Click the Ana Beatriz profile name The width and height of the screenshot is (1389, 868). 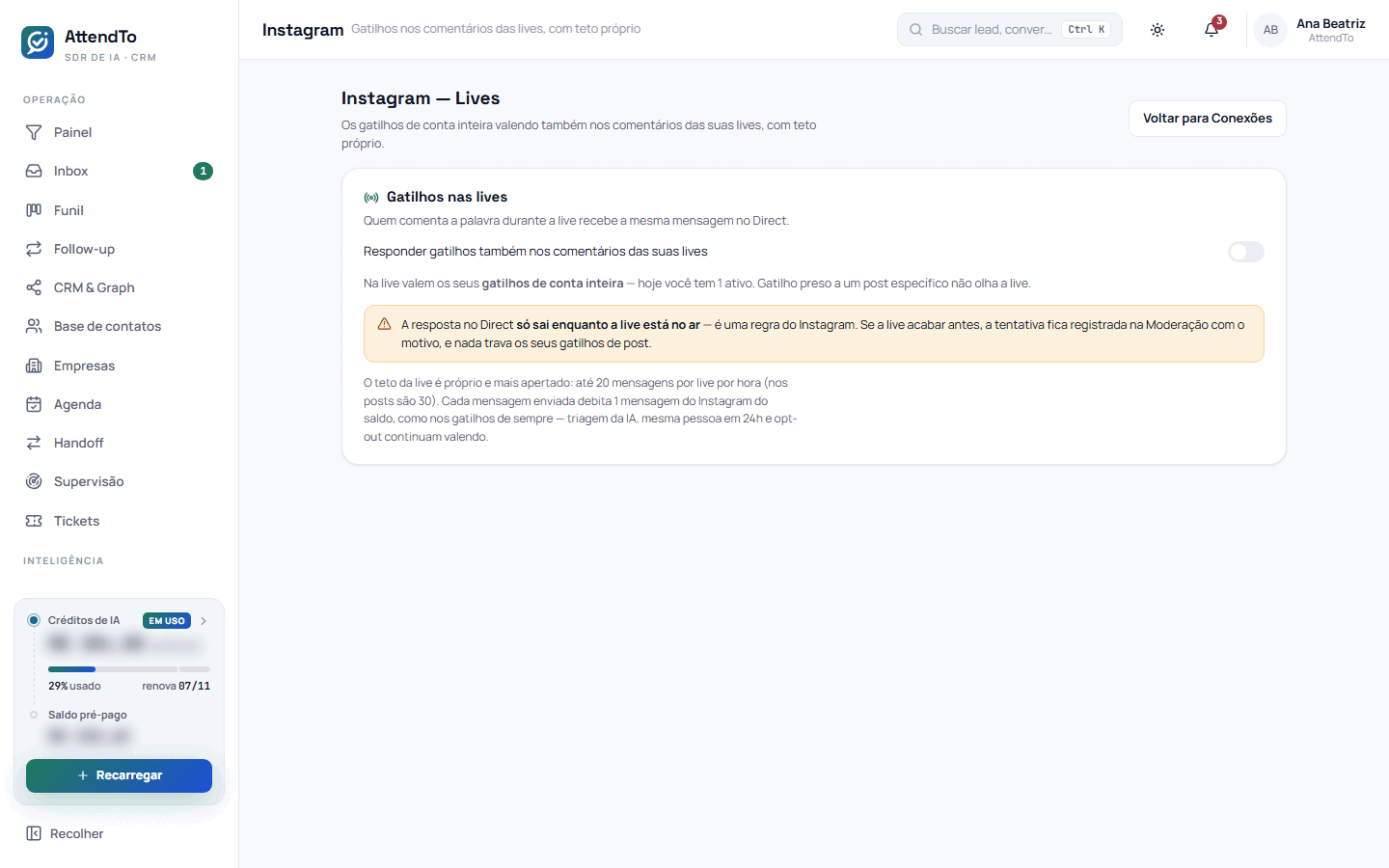pos(1330,23)
